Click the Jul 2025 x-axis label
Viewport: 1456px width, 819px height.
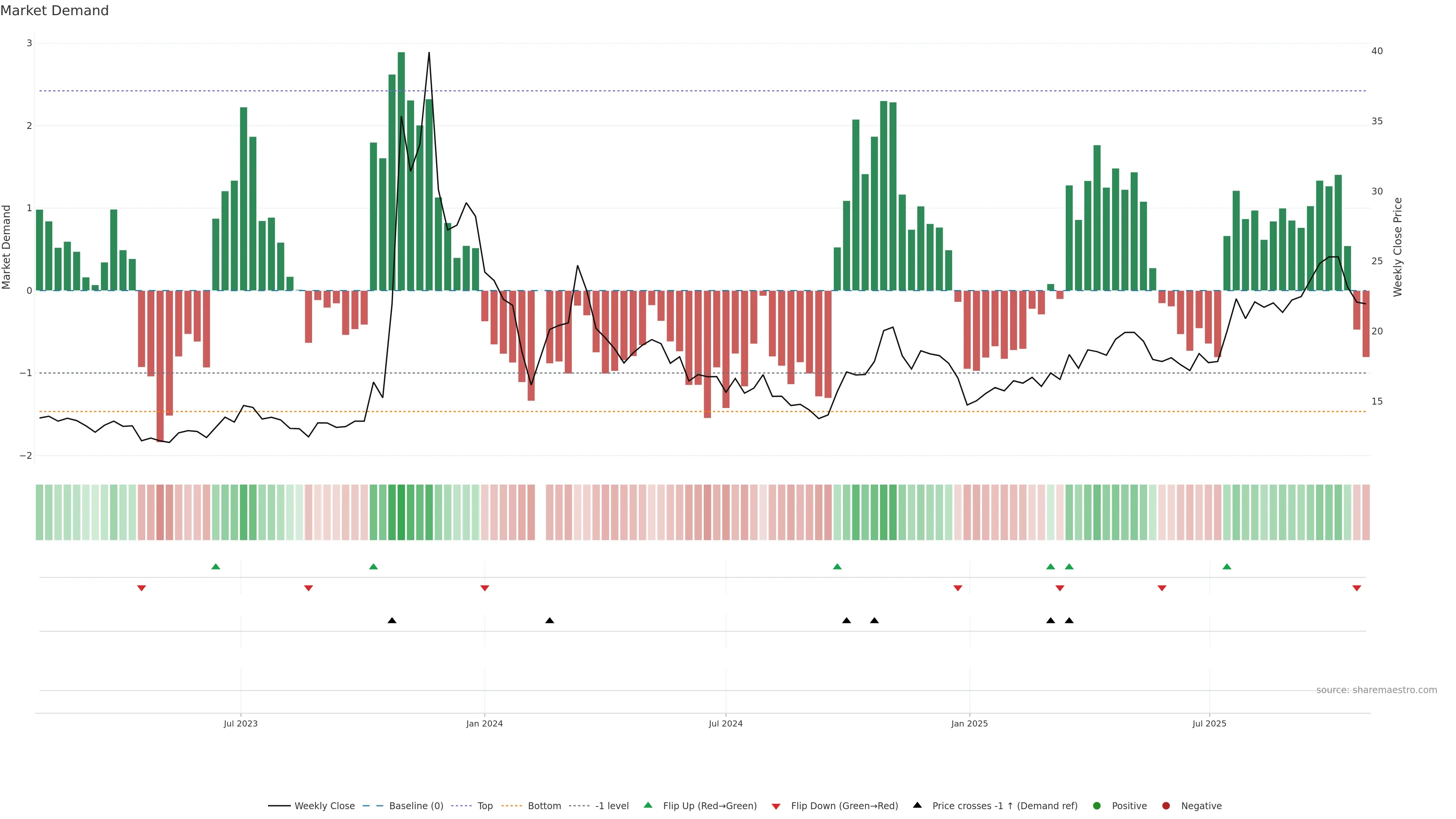[x=1209, y=723]
